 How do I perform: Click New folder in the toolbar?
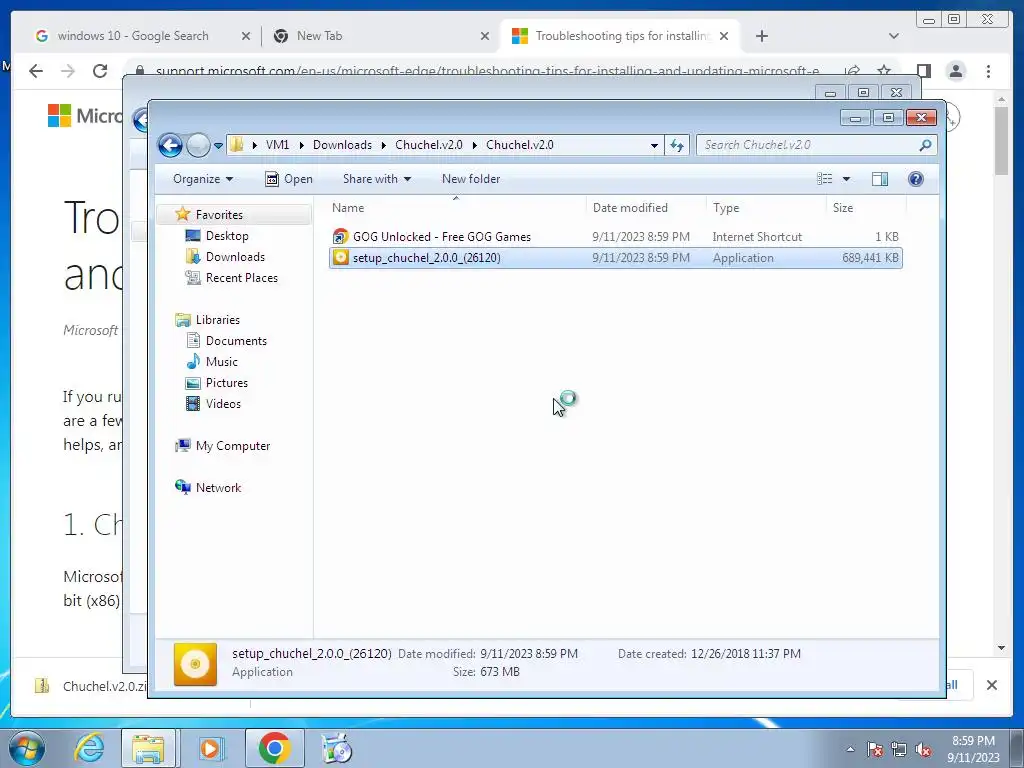[471, 179]
